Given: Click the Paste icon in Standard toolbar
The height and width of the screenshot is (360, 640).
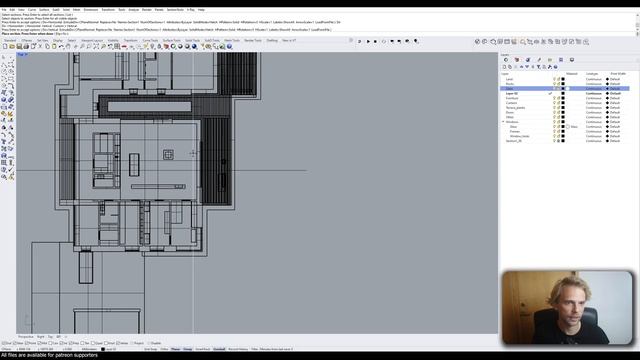Looking at the screenshot, I should point(54,47).
